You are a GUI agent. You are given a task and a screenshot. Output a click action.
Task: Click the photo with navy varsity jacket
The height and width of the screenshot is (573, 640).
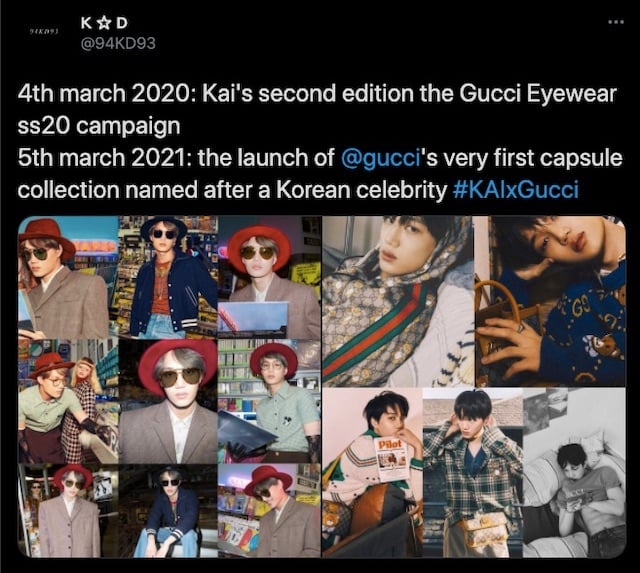click(168, 278)
